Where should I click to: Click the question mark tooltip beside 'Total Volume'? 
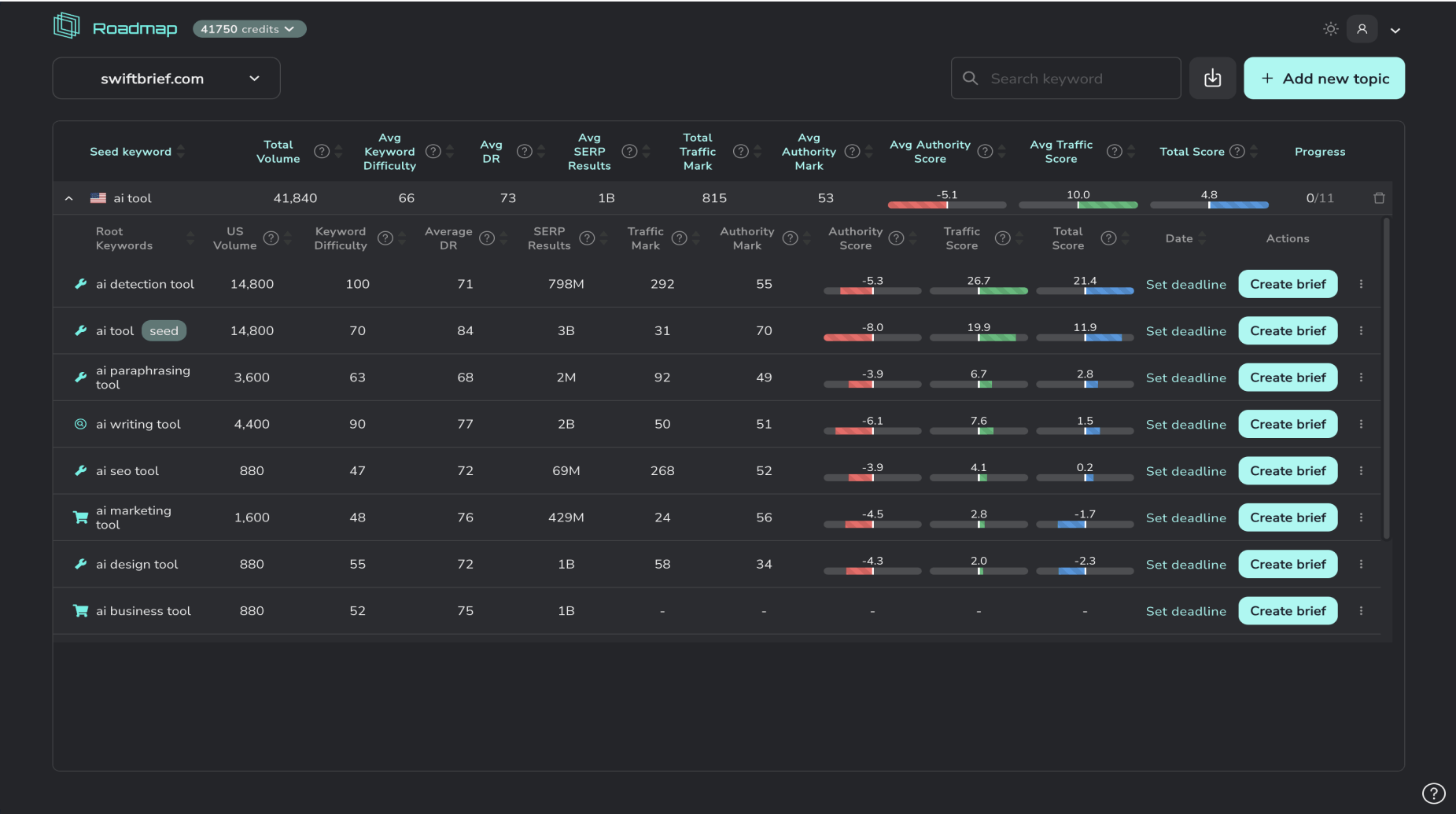(x=322, y=151)
